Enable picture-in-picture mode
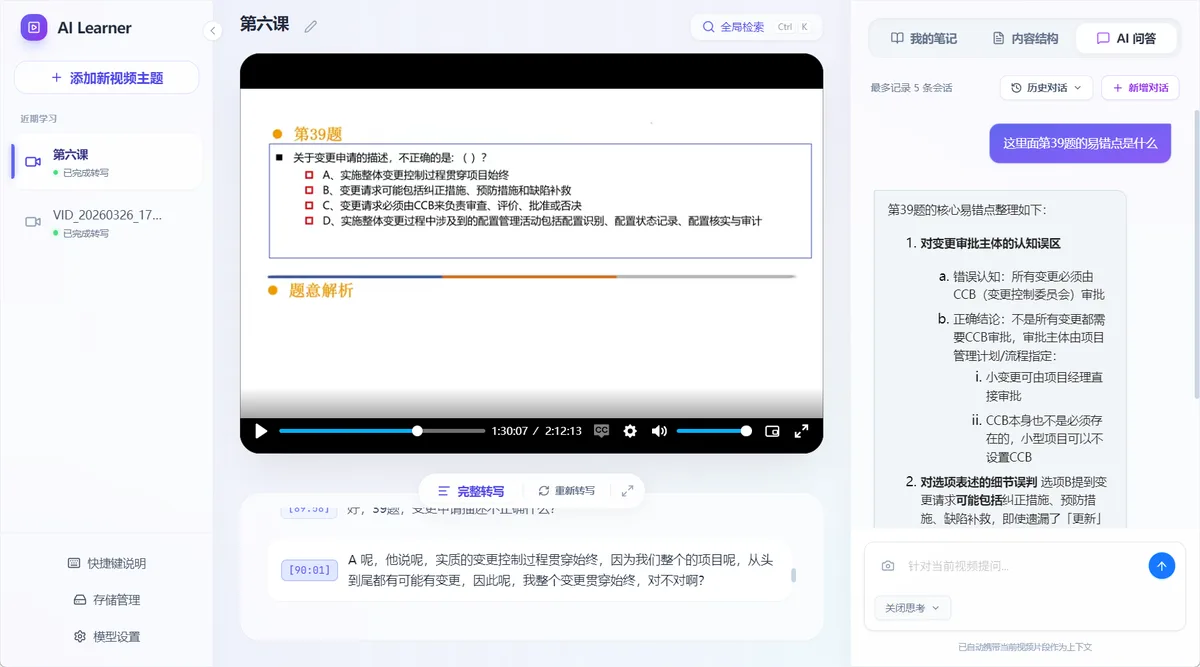Image resolution: width=1200 pixels, height=667 pixels. tap(772, 431)
